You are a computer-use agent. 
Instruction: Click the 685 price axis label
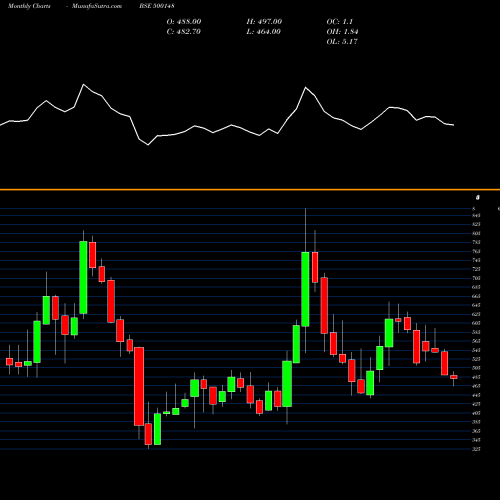pos(476,287)
